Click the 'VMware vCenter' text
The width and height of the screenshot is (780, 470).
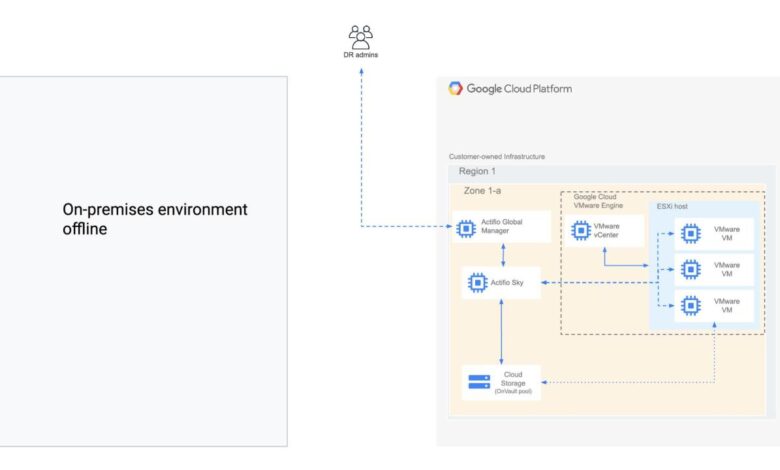(x=606, y=230)
